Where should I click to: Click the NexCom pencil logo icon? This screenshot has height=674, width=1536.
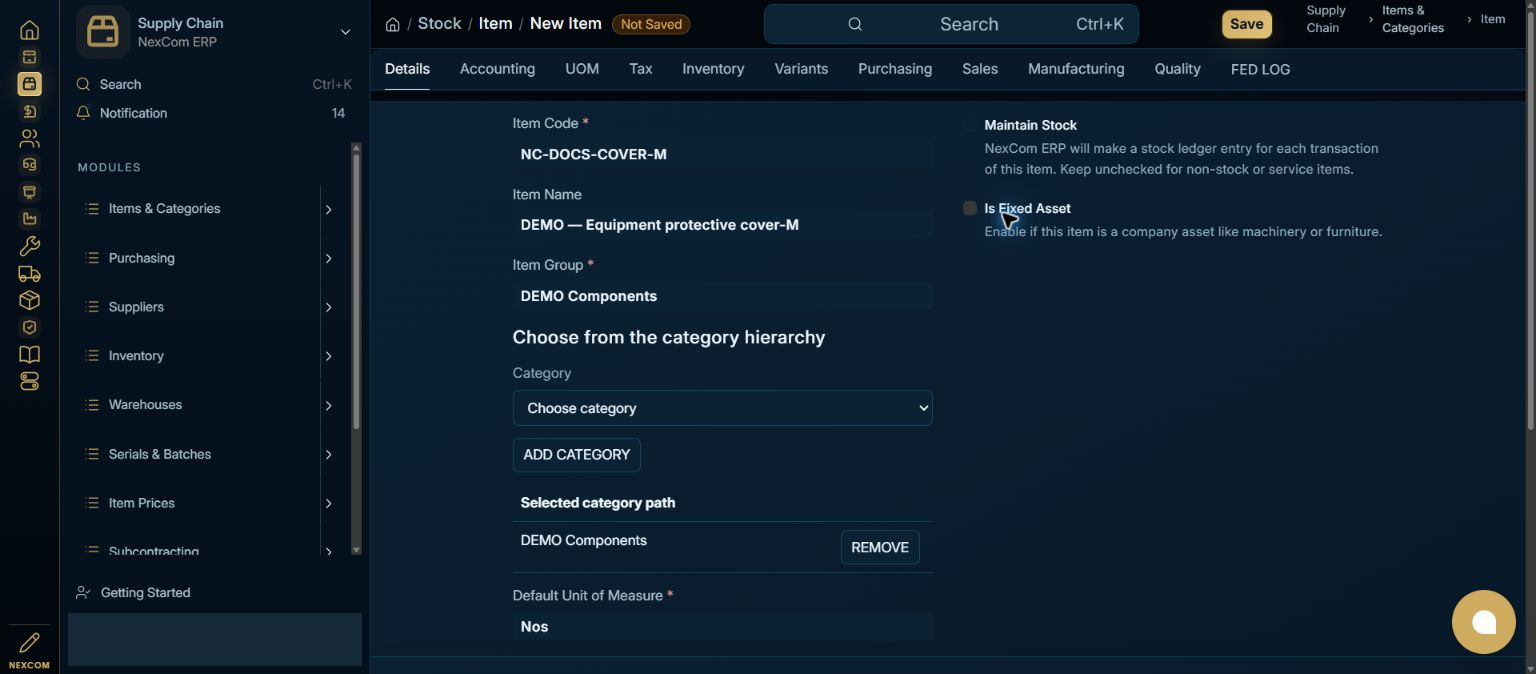29,642
